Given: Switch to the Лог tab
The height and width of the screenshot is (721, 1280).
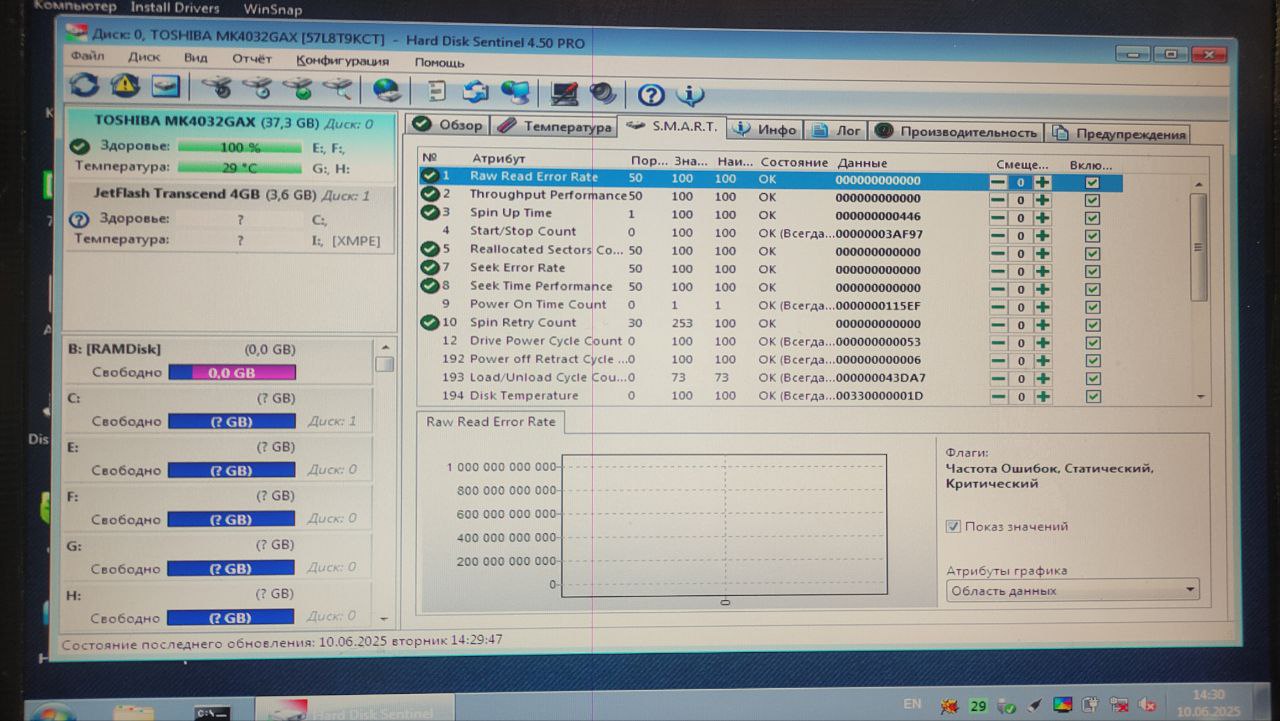Looking at the screenshot, I should (838, 131).
